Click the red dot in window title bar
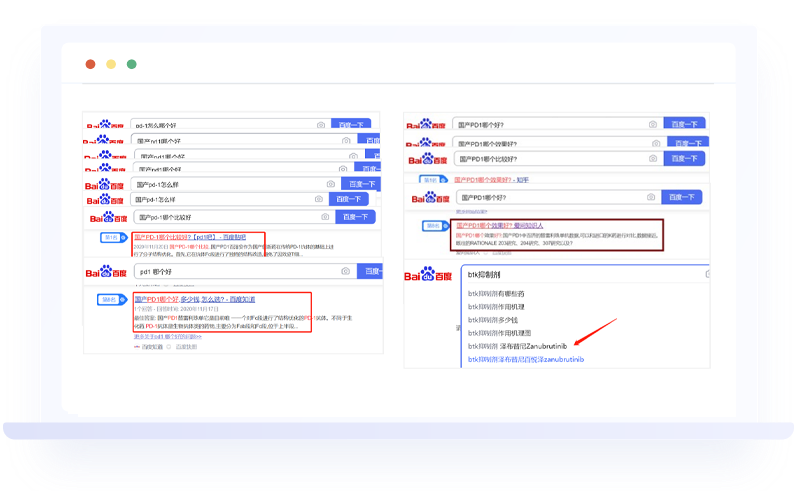The width and height of the screenshot is (794, 491). (x=90, y=64)
